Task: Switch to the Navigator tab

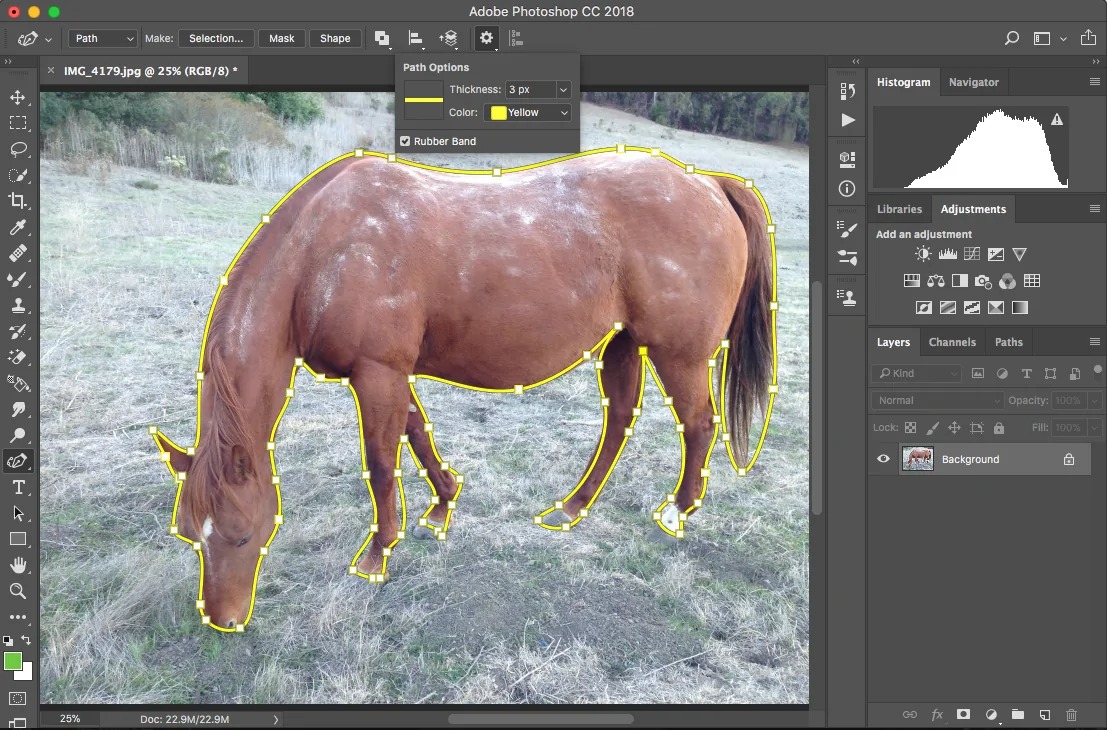Action: tap(973, 82)
